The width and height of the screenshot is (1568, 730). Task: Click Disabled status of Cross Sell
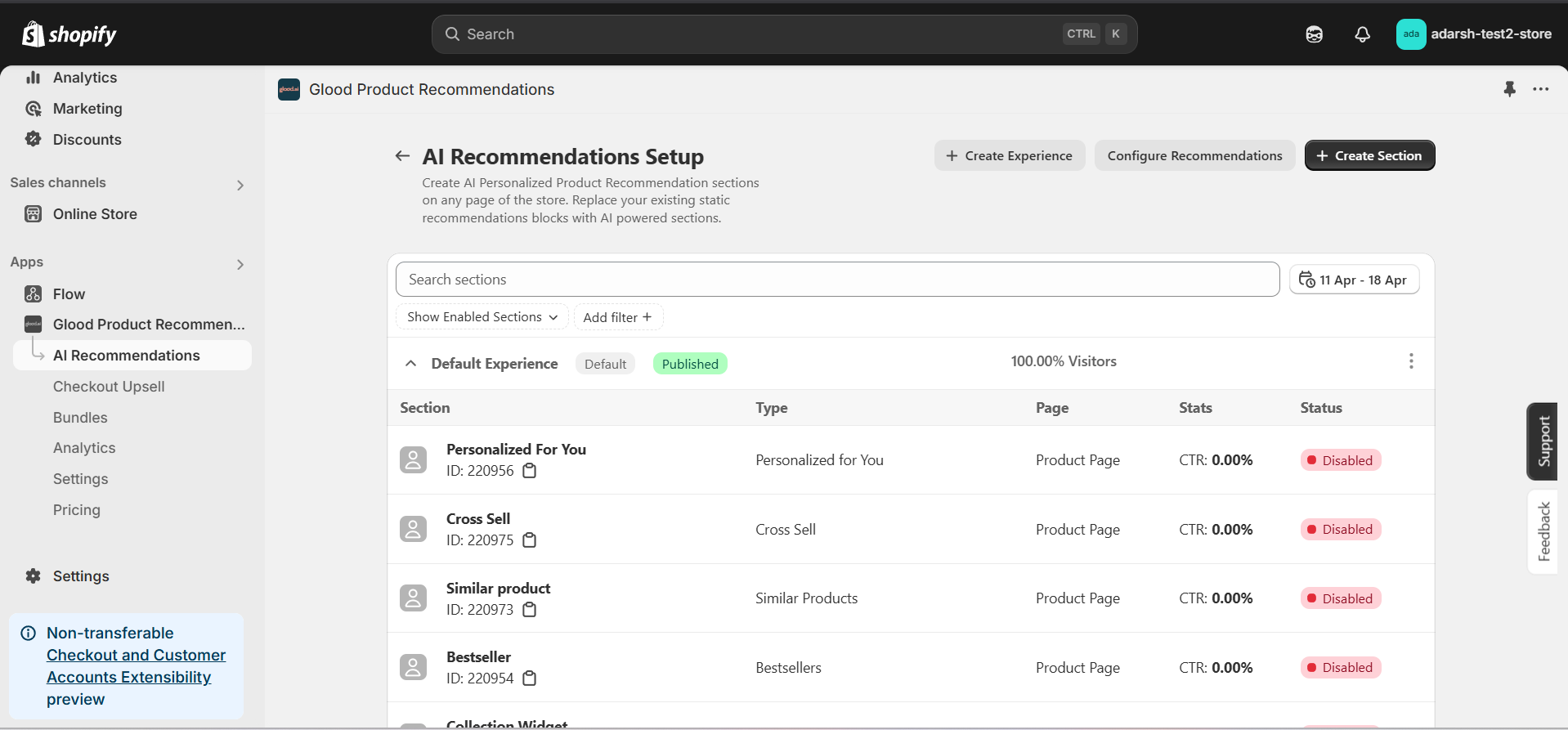1341,530
